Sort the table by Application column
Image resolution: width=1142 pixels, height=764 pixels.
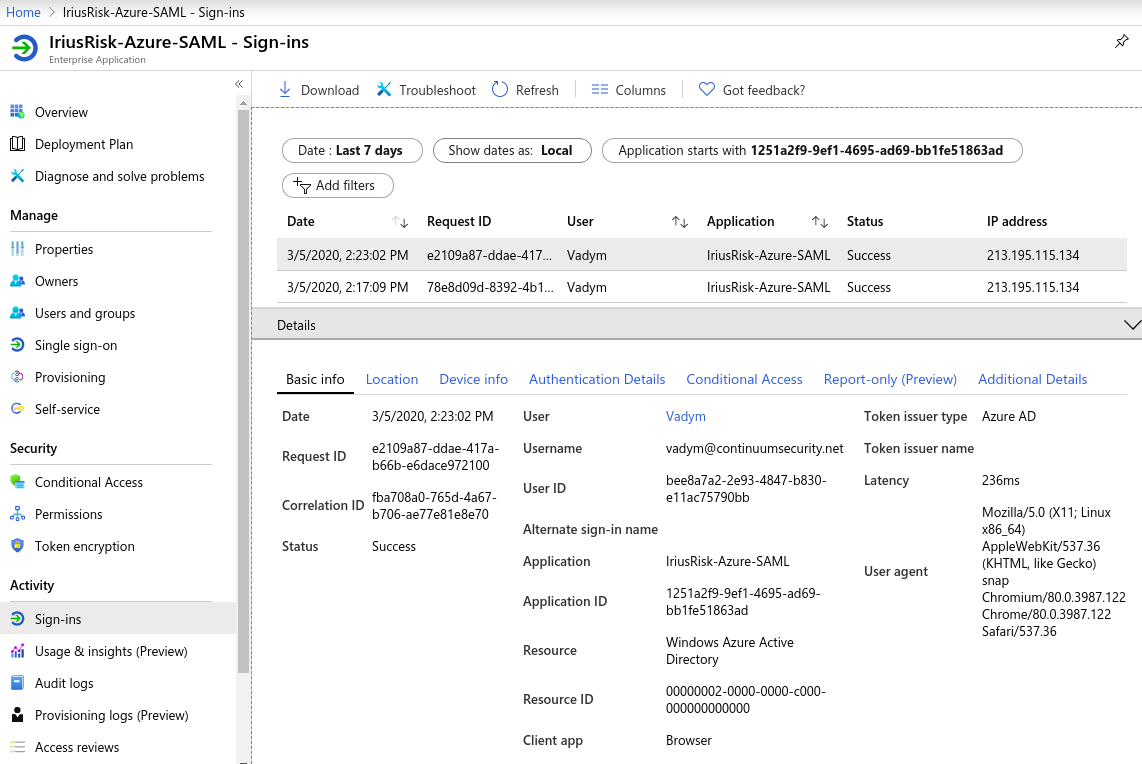coord(819,222)
